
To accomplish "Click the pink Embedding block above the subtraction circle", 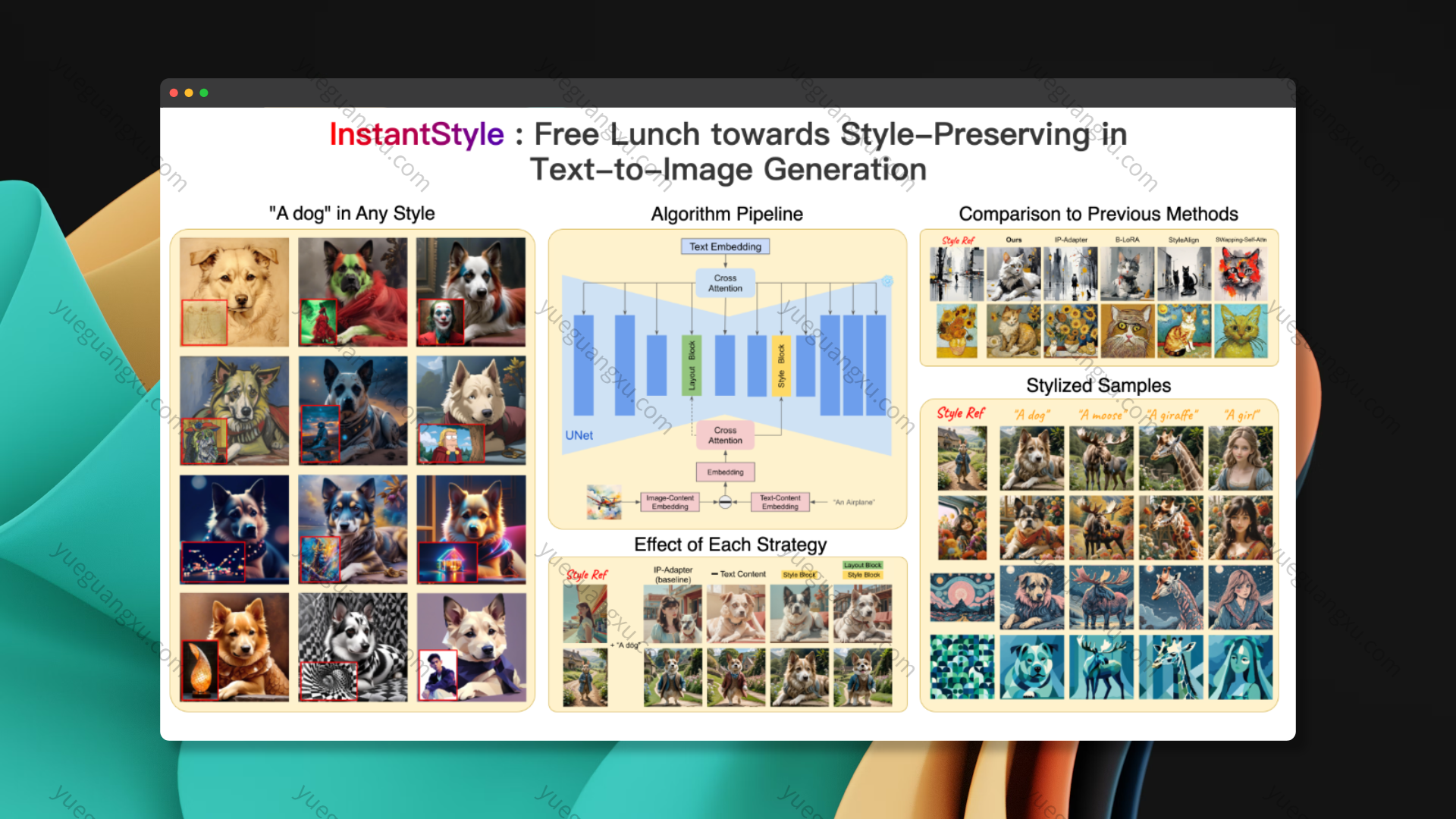I will click(725, 472).
